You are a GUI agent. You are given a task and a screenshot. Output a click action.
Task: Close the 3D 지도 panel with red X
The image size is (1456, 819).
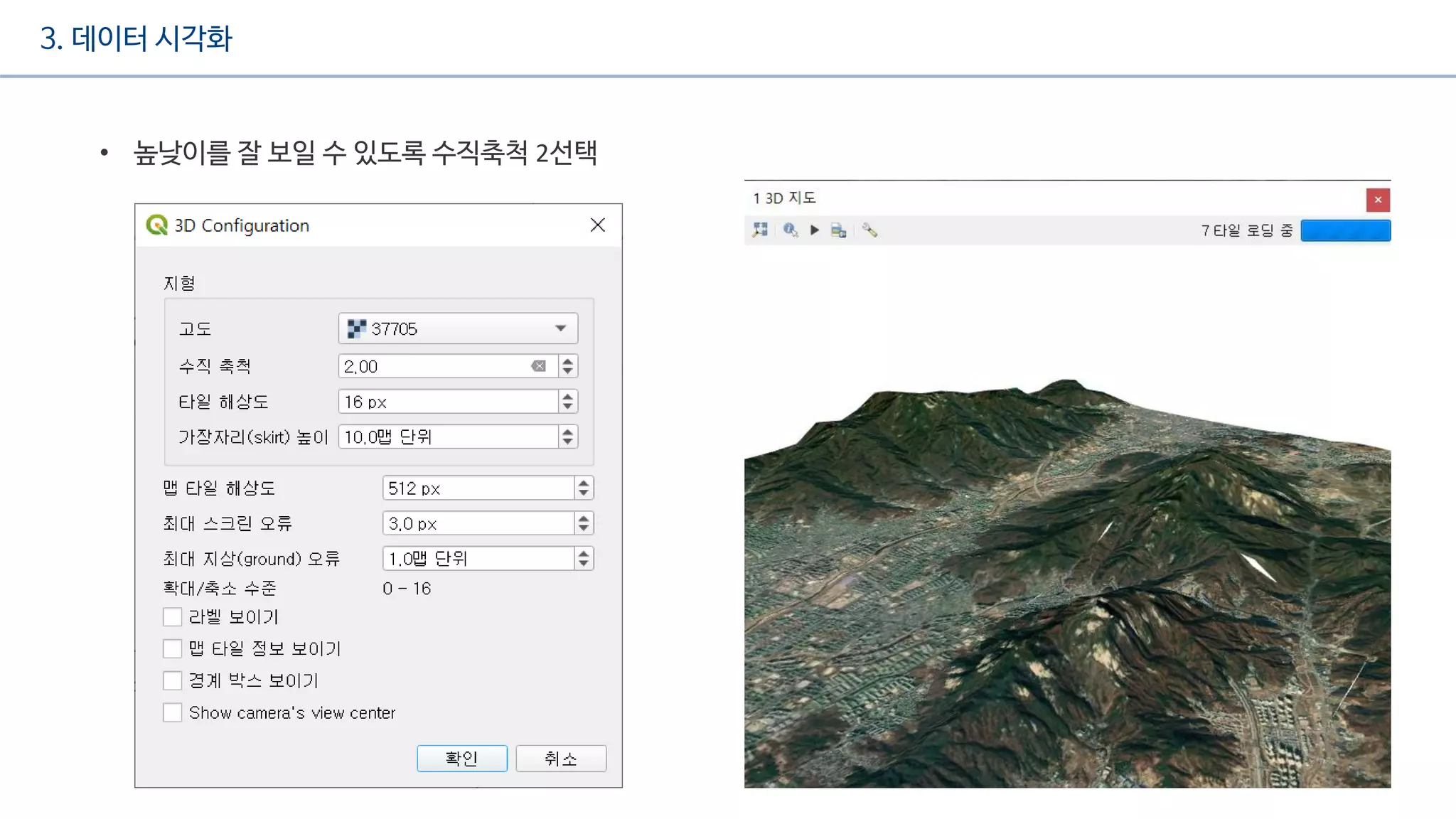click(x=1378, y=200)
